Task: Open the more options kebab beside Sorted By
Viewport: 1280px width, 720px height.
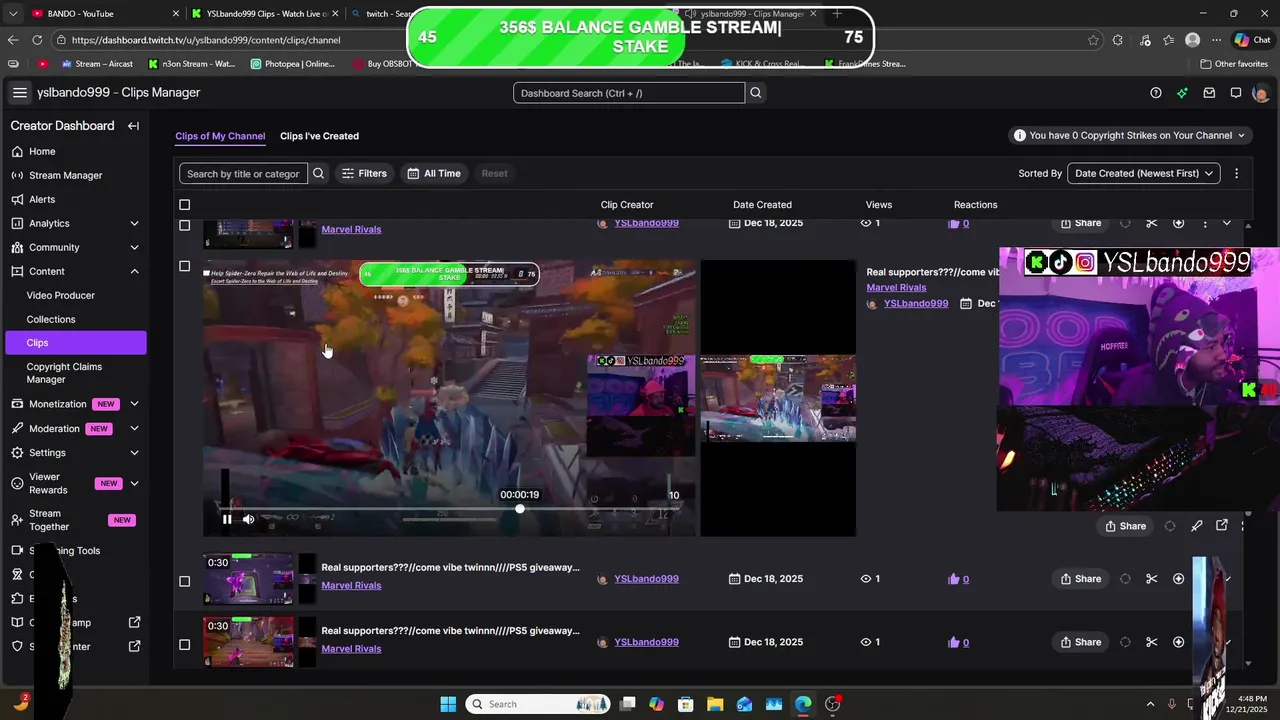Action: 1236,173
